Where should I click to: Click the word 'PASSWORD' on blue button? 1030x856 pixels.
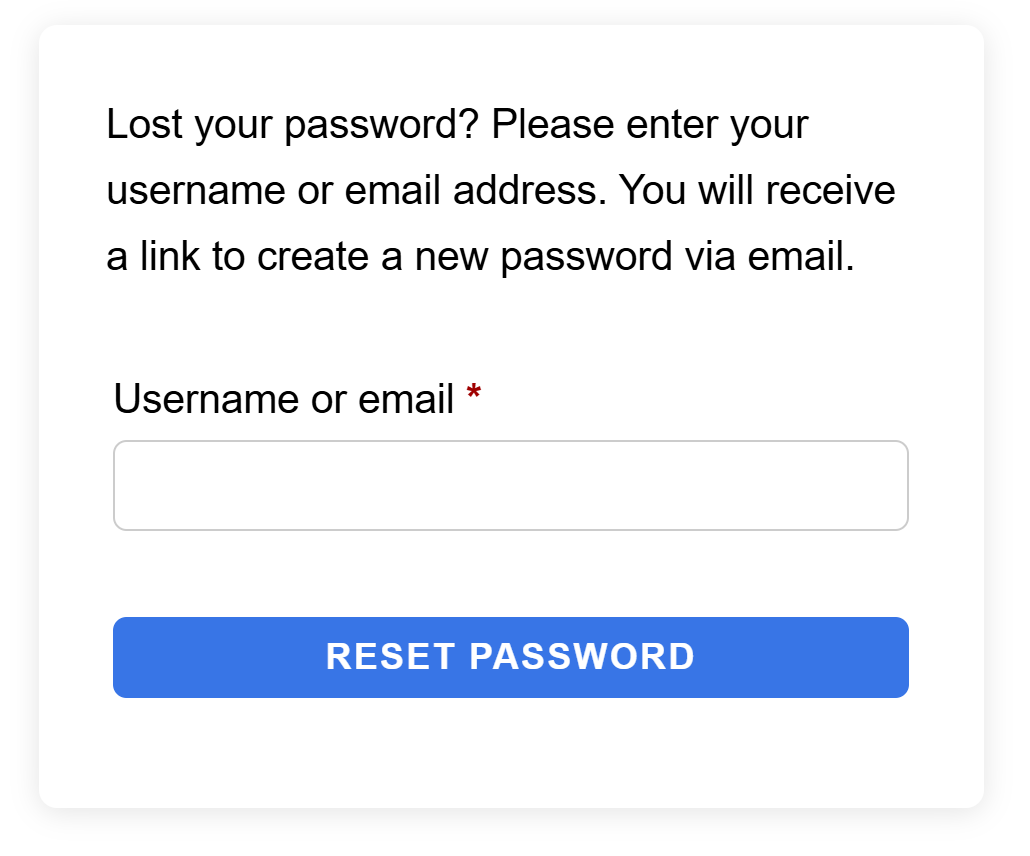tap(582, 657)
